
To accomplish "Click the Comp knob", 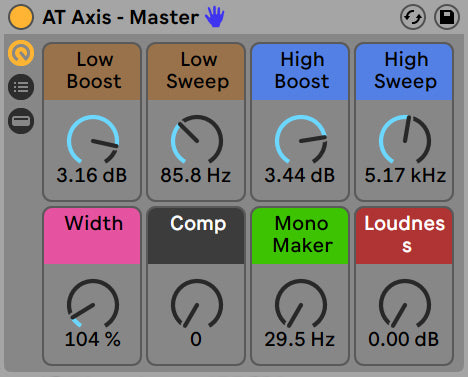I will click(197, 304).
